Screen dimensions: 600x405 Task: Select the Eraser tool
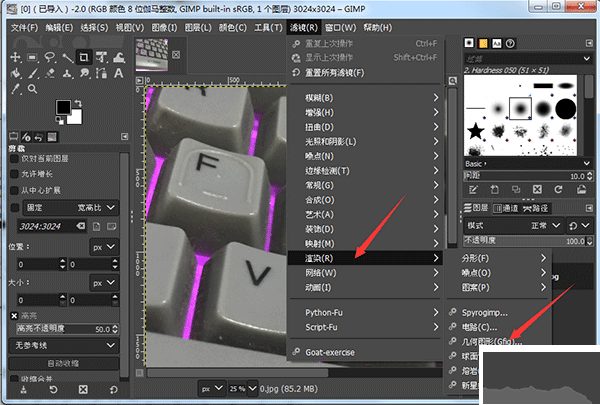(50, 73)
